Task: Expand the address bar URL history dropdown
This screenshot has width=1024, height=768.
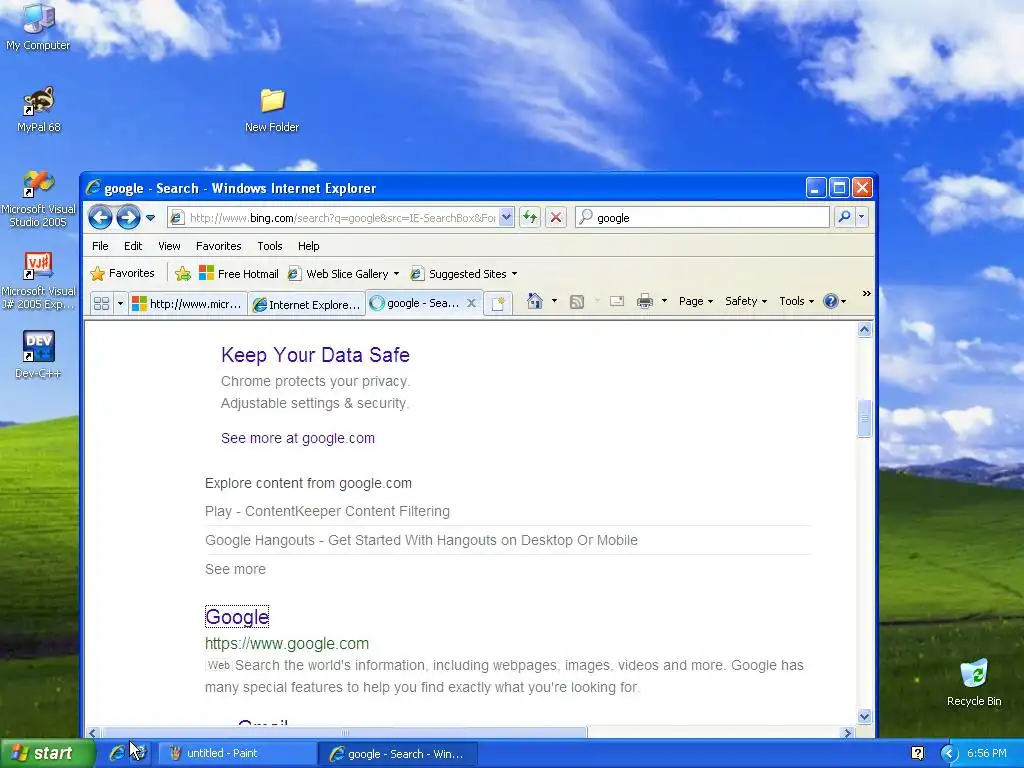Action: click(506, 217)
